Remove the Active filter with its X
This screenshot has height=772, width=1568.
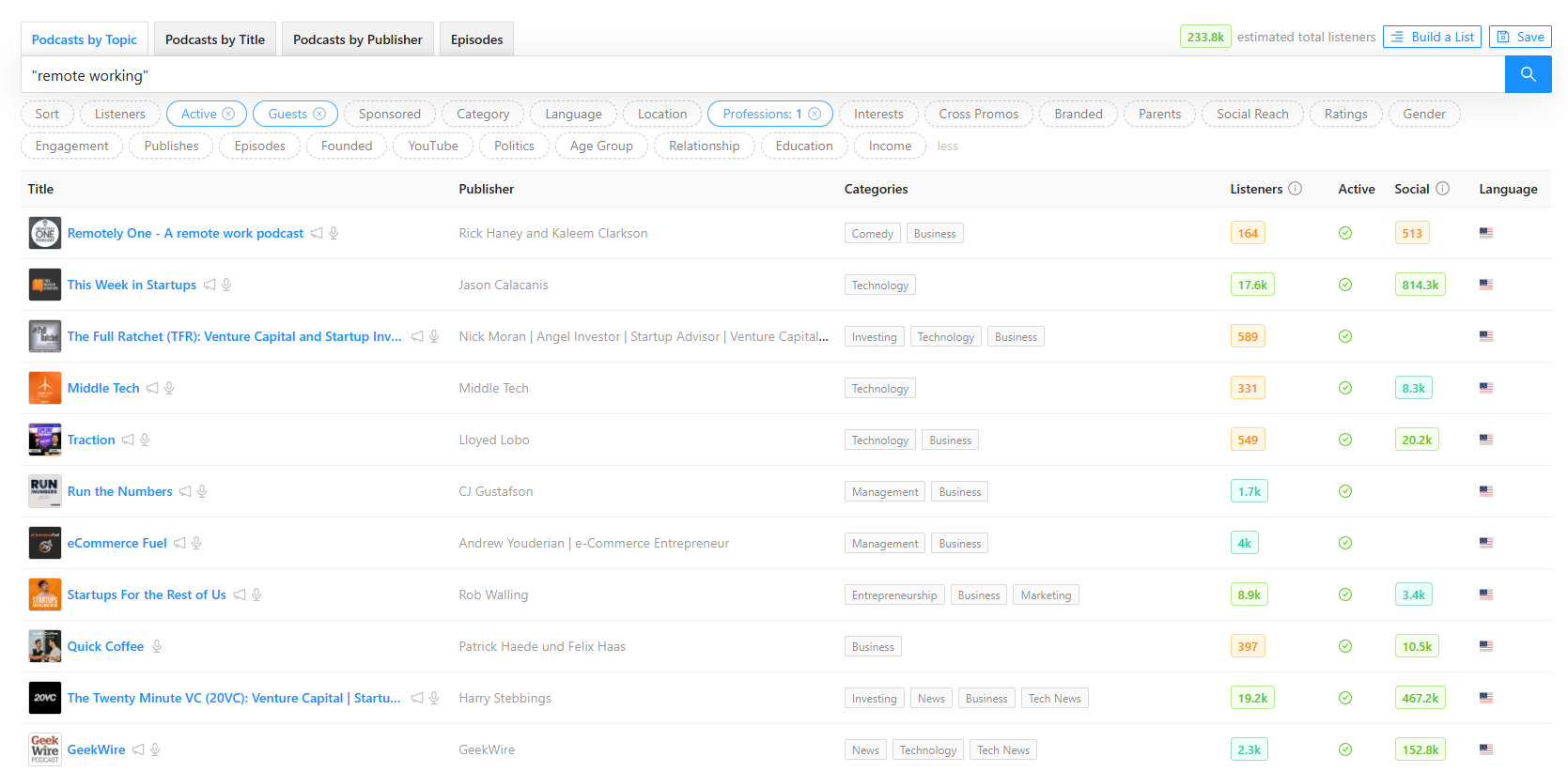(228, 114)
